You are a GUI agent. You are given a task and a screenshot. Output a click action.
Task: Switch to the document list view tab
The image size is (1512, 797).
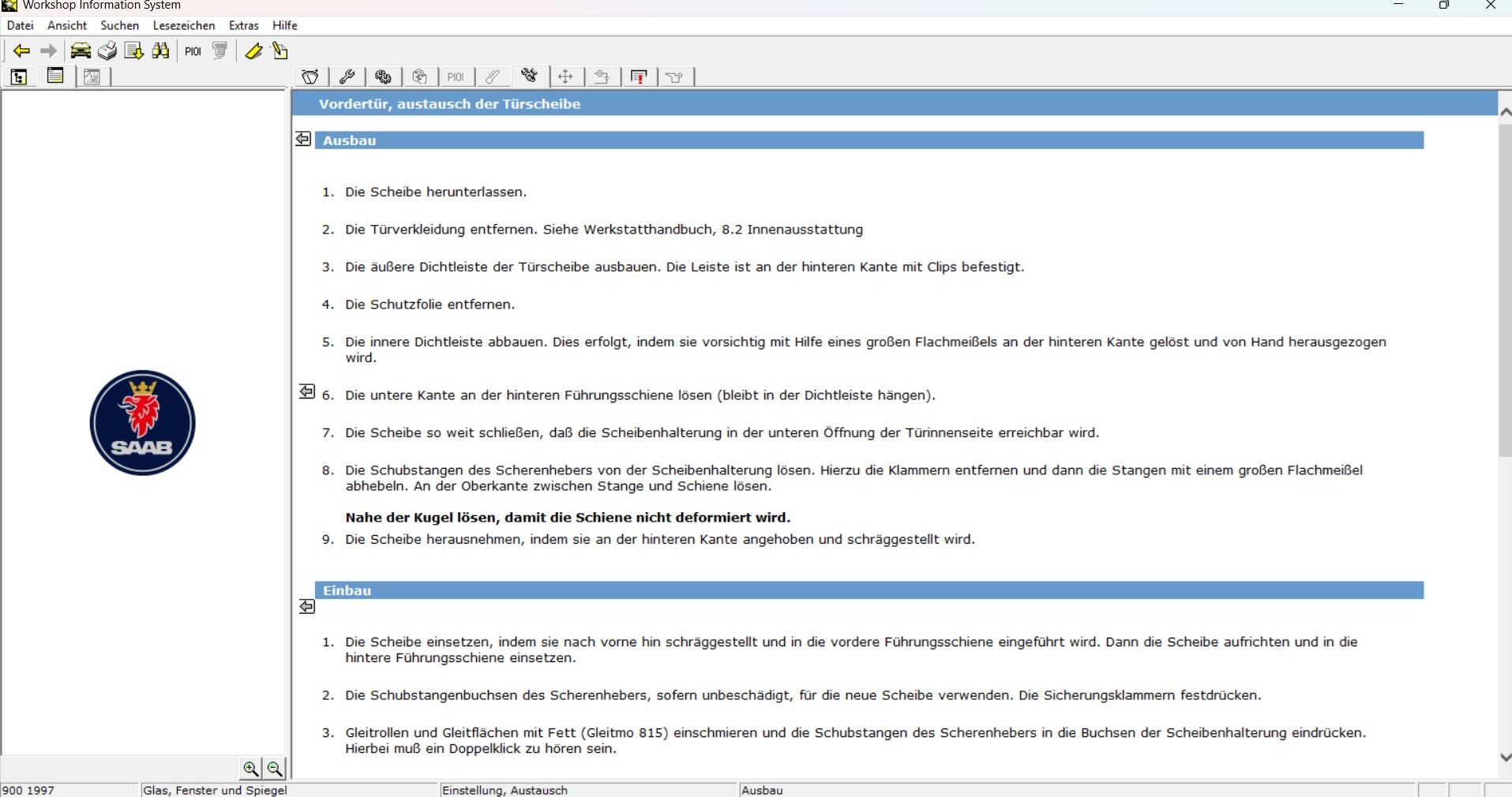click(55, 77)
